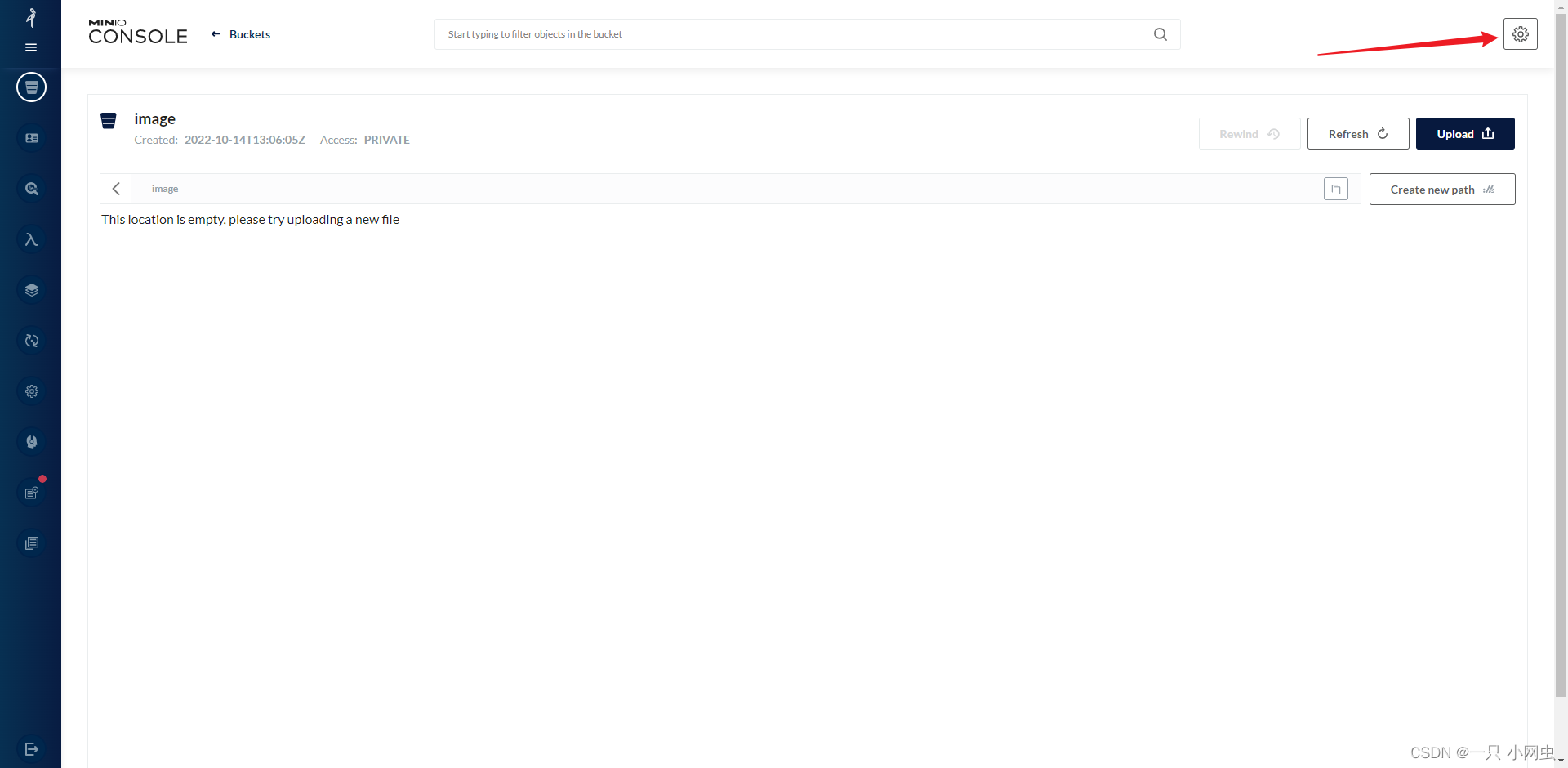1568x768 pixels.
Task: Click the created date 2022-10-14T13:06:05Z
Action: click(245, 140)
